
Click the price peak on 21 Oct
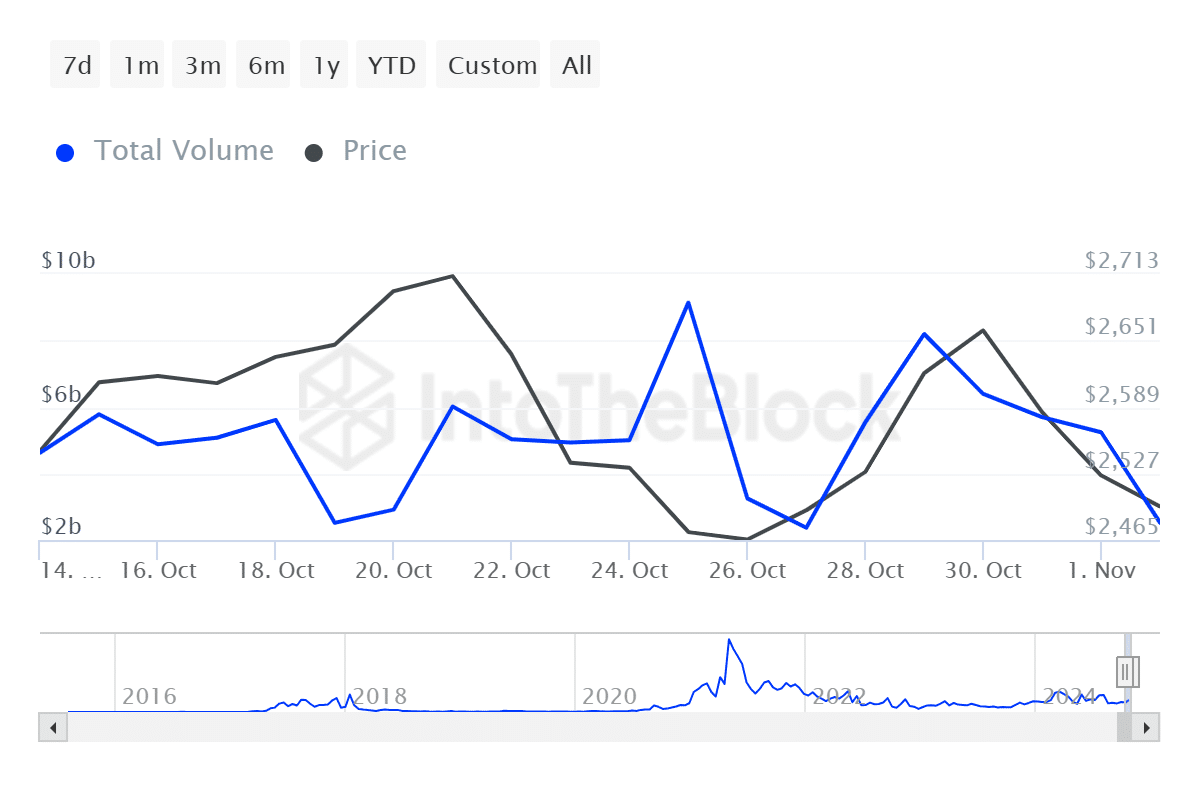tap(452, 276)
